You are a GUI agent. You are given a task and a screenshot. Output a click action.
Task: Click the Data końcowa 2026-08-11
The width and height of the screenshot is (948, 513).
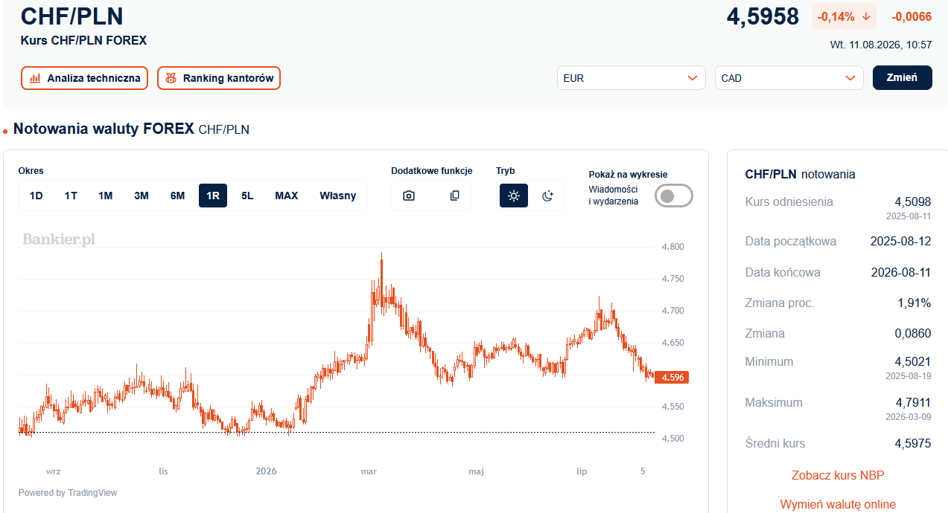pyautogui.click(x=900, y=273)
